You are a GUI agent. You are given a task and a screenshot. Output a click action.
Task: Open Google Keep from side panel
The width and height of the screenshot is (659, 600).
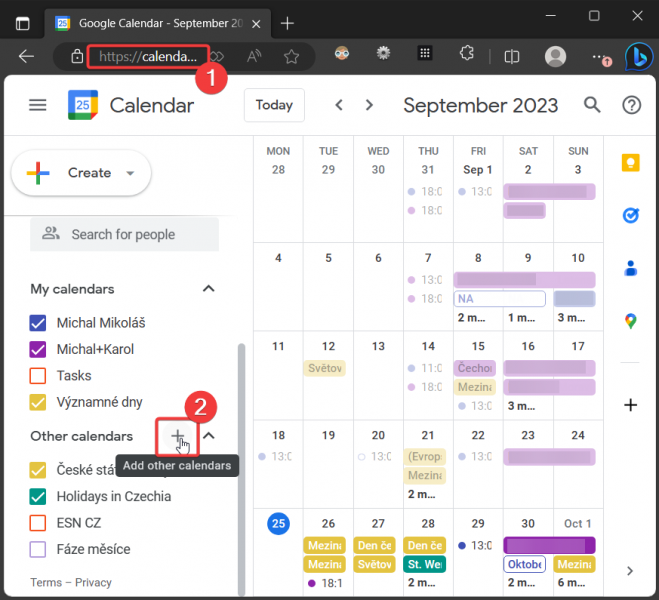click(631, 163)
